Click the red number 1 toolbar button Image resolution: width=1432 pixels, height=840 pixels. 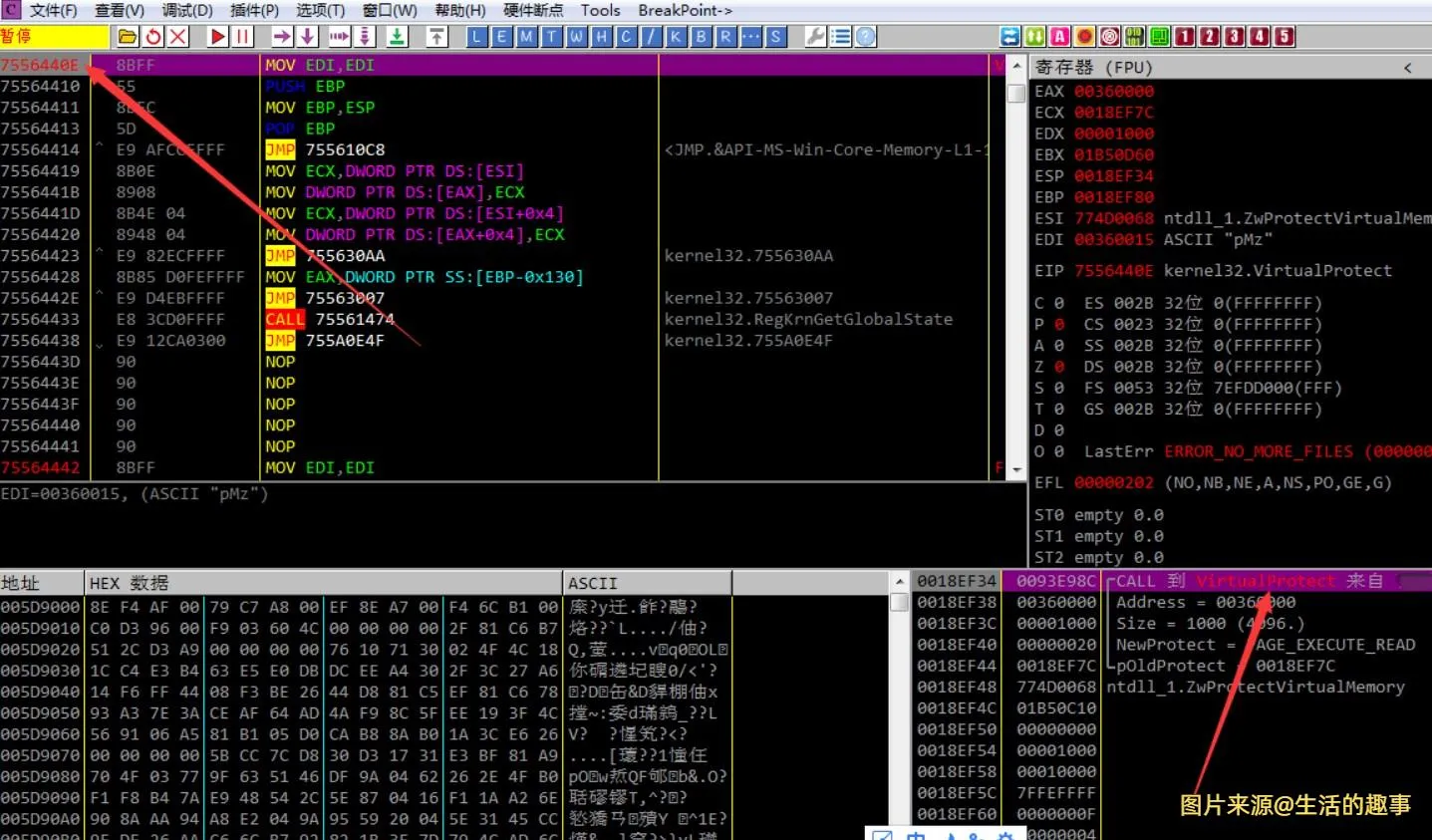(x=1184, y=37)
